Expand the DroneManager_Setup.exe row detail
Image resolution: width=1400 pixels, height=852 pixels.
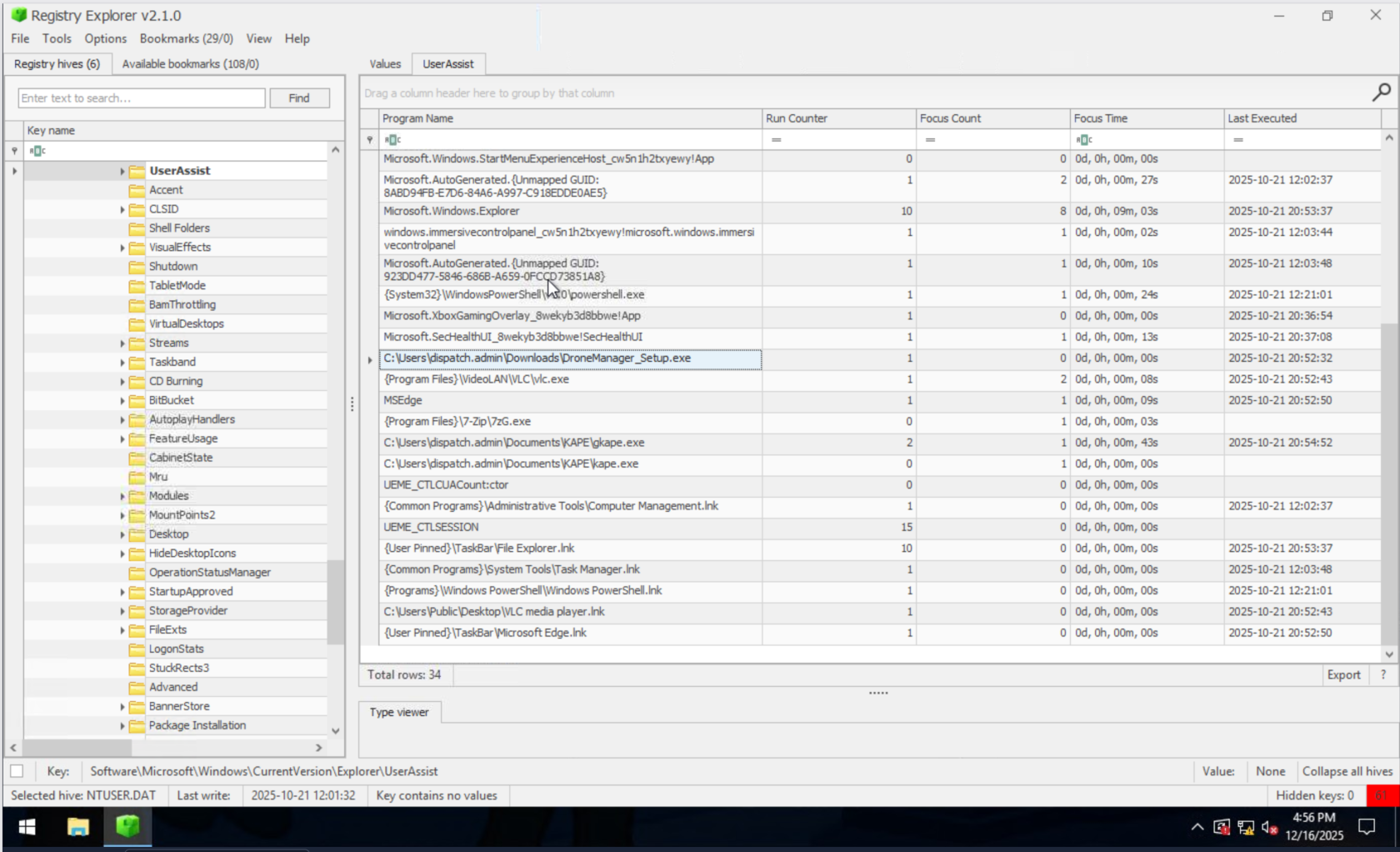[370, 359]
